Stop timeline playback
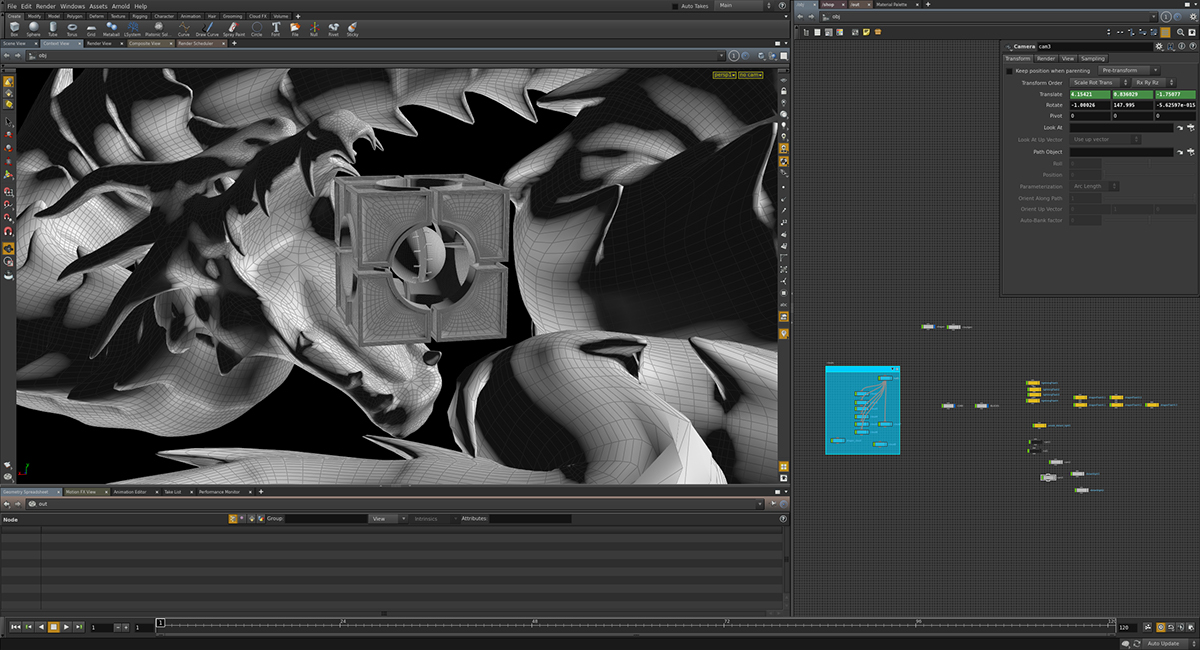Viewport: 1200px width, 650px height. [53, 627]
